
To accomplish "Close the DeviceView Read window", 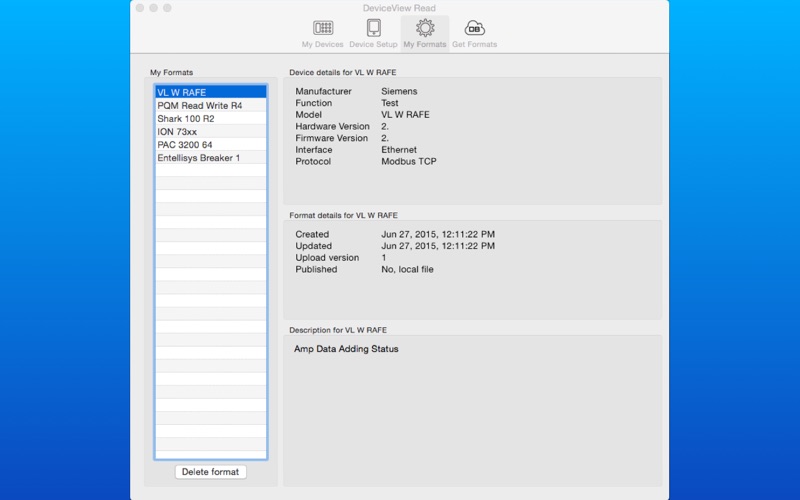I will [x=141, y=8].
